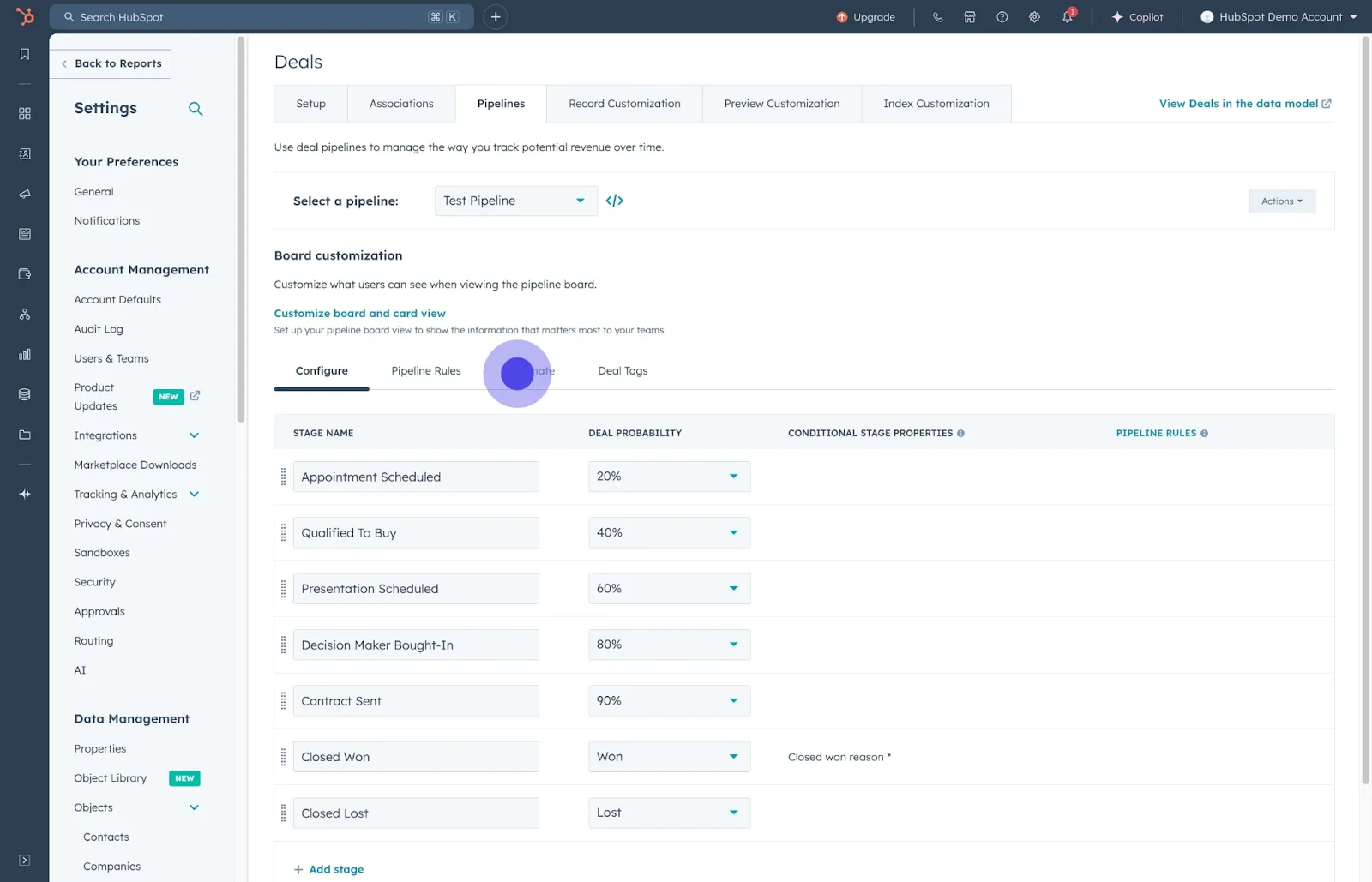
Task: Open the Reporting bar chart icon
Action: [x=25, y=354]
